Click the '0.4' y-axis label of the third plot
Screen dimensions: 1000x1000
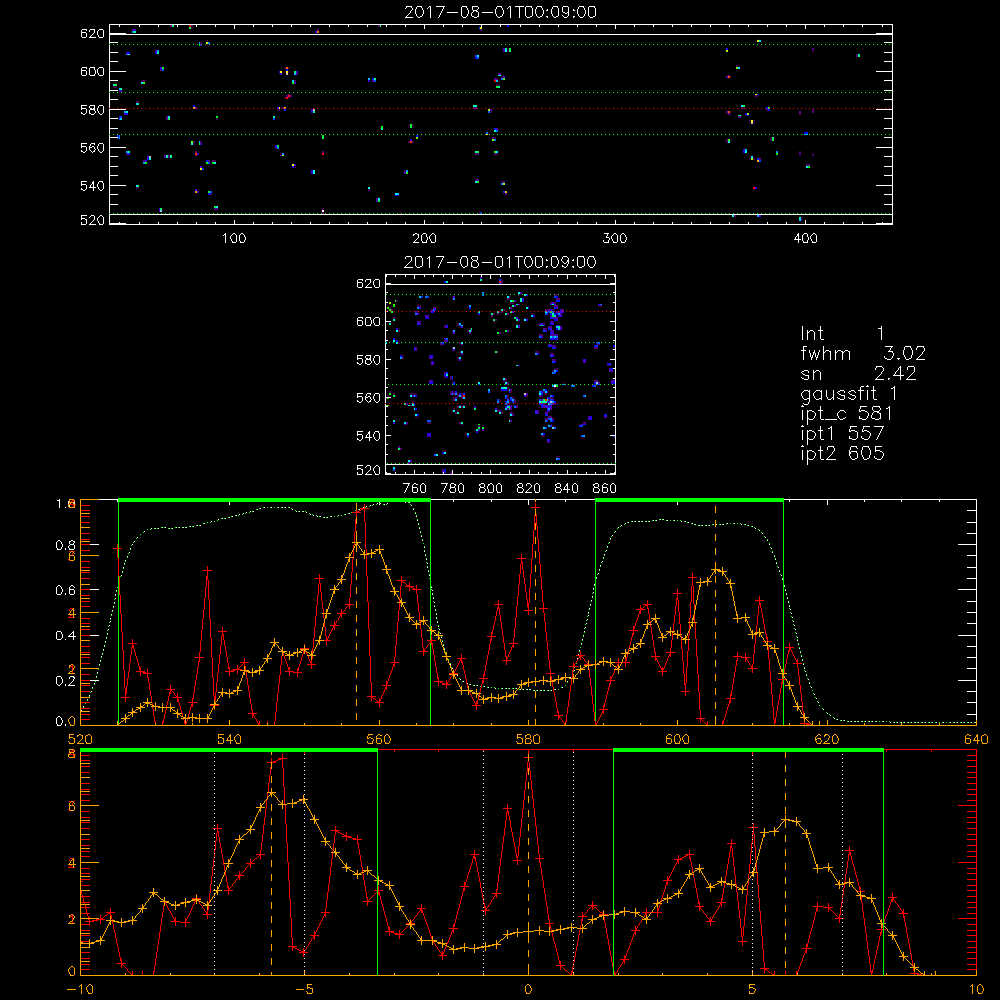(65, 636)
